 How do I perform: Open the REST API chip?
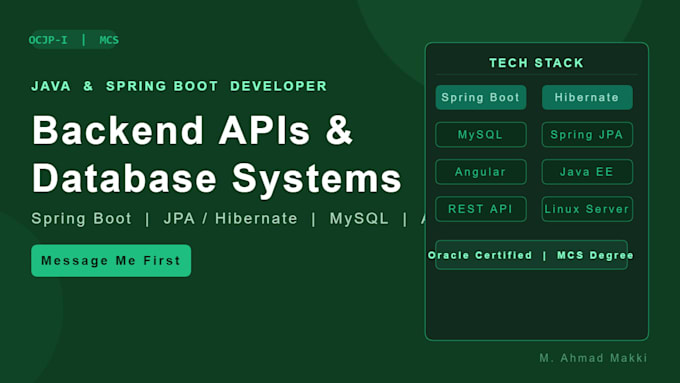click(481, 209)
